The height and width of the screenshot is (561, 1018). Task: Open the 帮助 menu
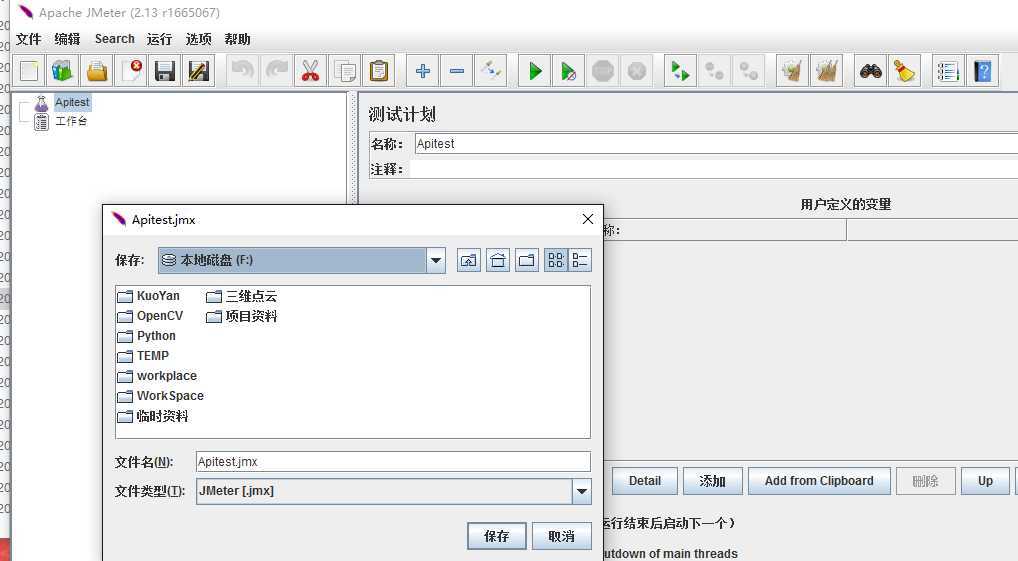tap(238, 39)
